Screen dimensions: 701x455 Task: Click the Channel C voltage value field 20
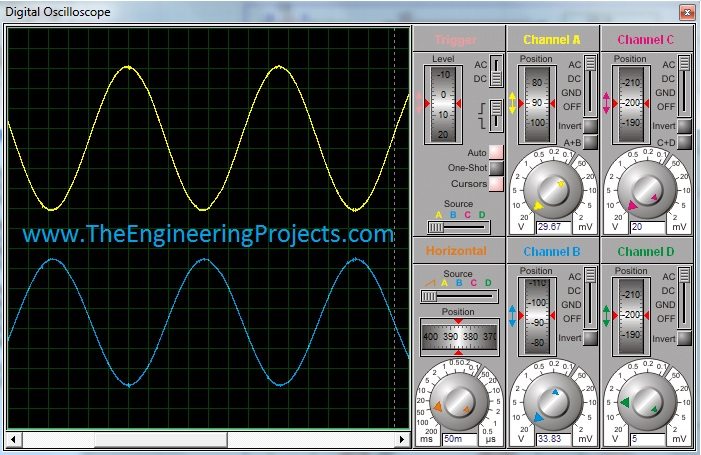[x=647, y=227]
